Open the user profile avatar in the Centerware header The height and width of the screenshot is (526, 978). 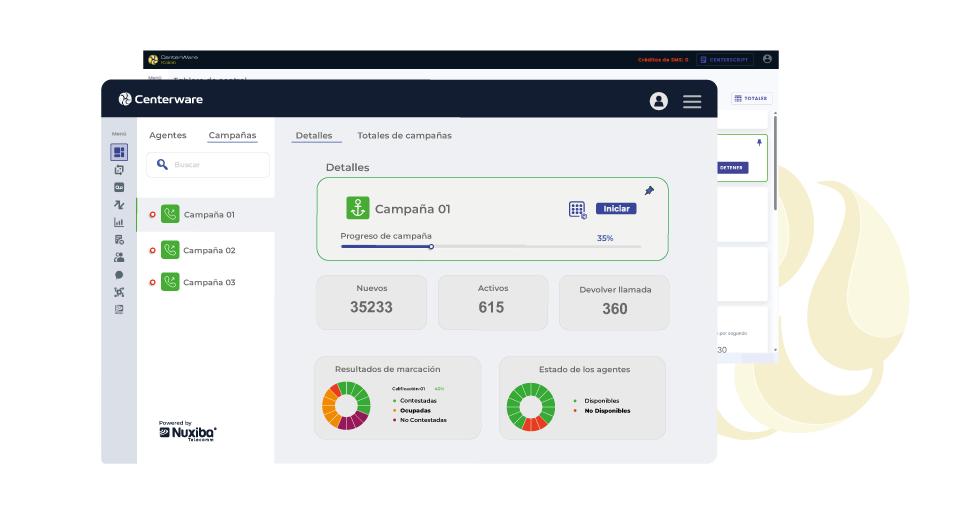tap(659, 101)
